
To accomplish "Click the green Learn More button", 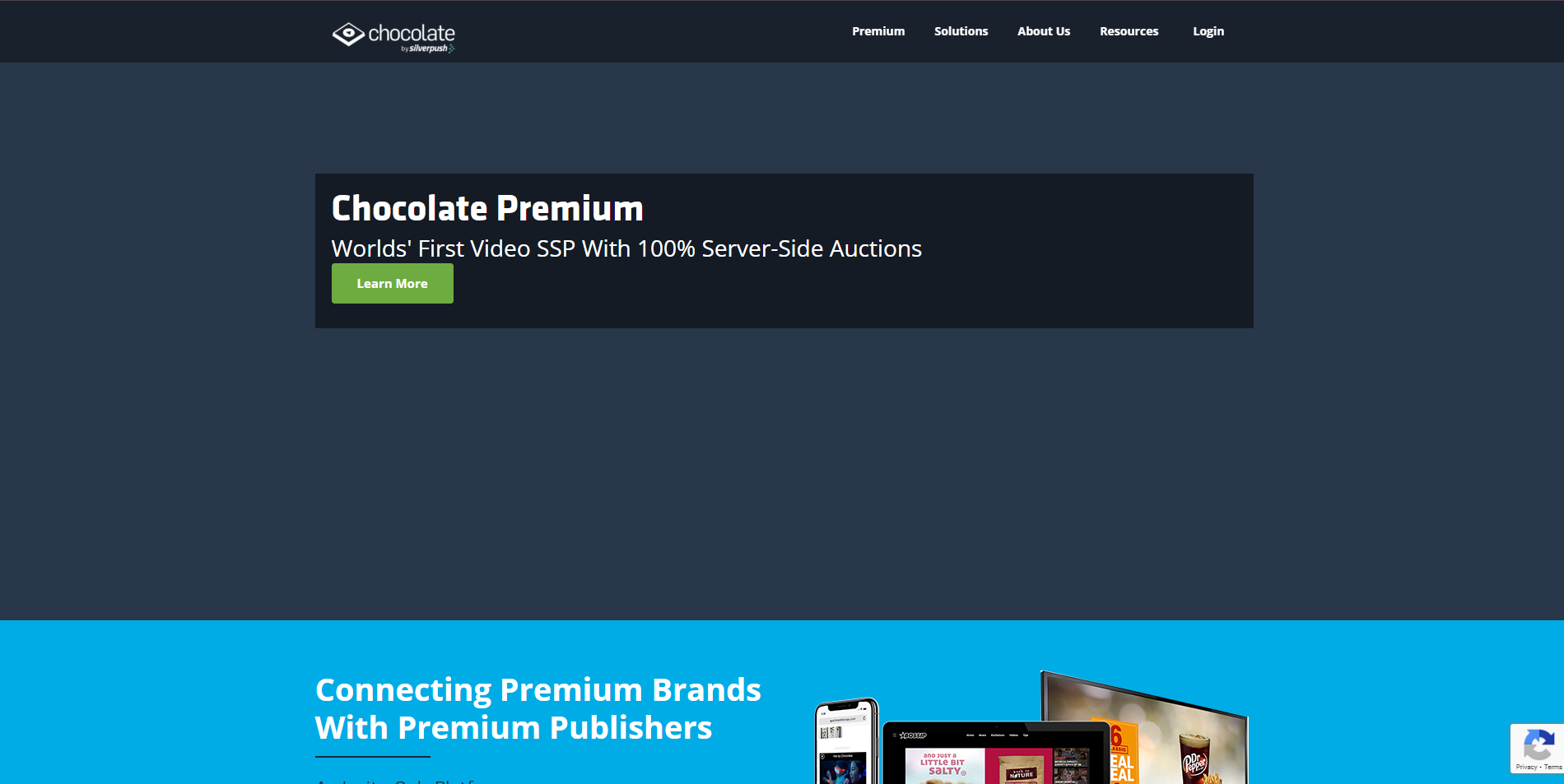I will coord(393,284).
